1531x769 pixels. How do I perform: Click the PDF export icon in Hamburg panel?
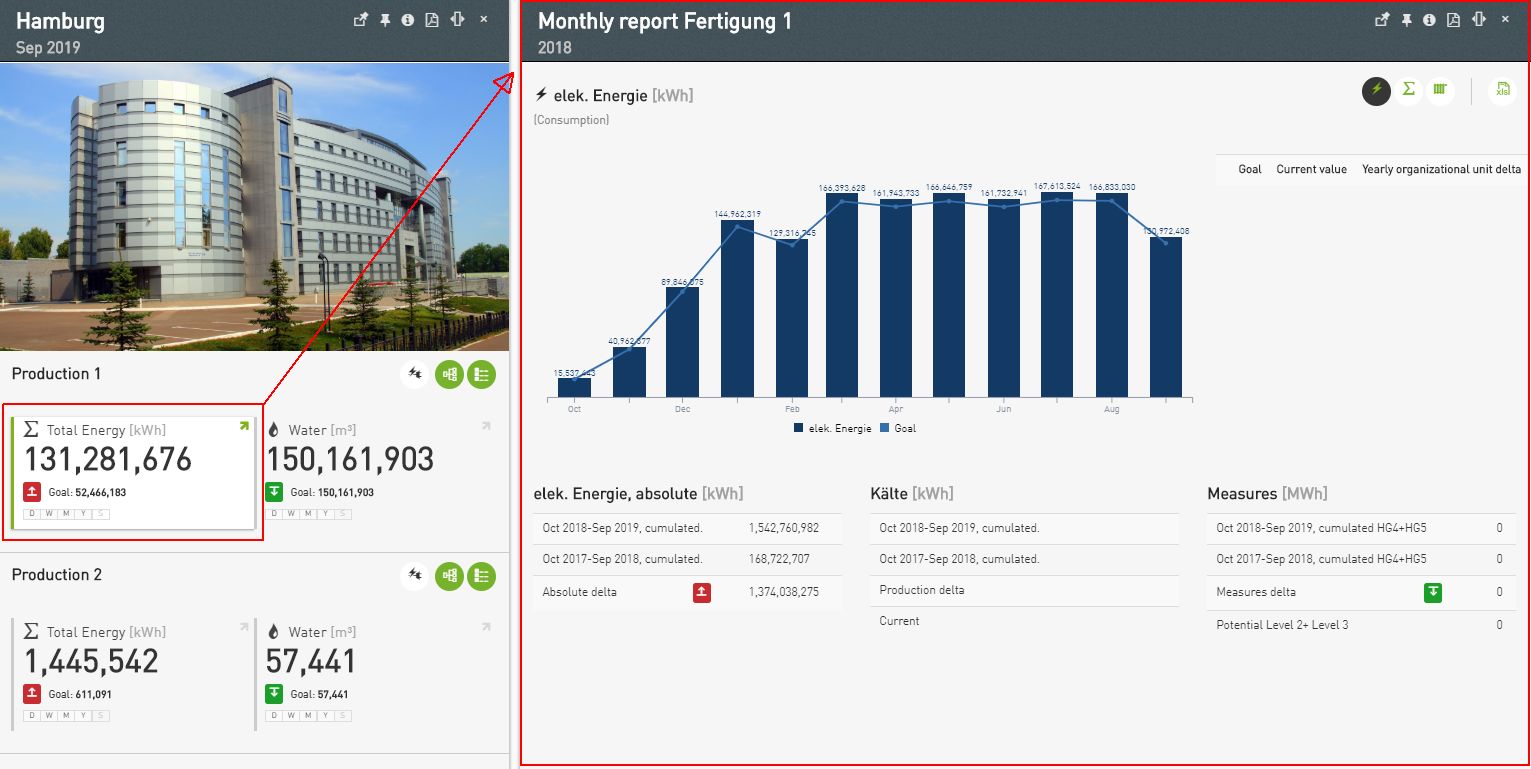click(x=432, y=20)
